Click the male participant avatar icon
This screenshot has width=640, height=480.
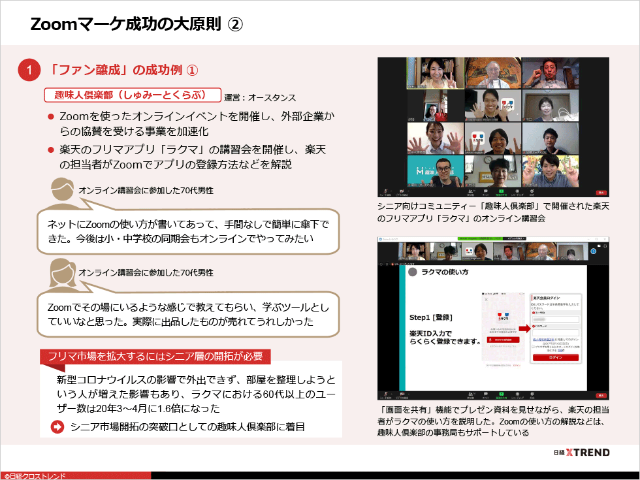61,193
